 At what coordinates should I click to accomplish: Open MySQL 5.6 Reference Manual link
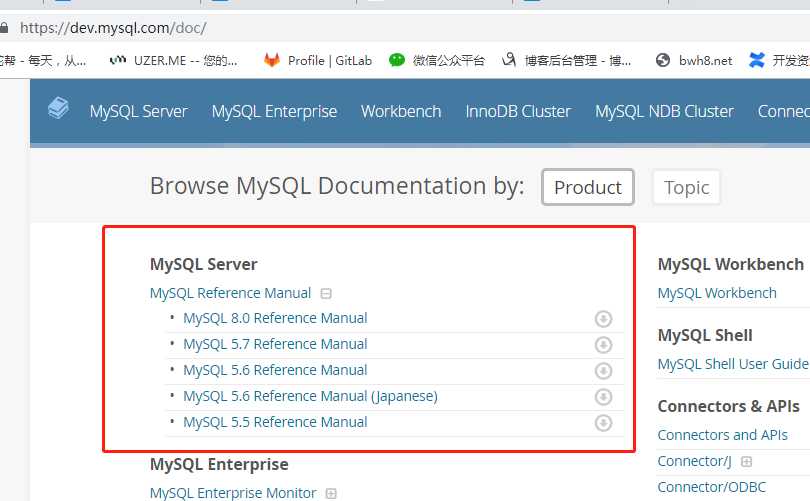pyautogui.click(x=275, y=370)
